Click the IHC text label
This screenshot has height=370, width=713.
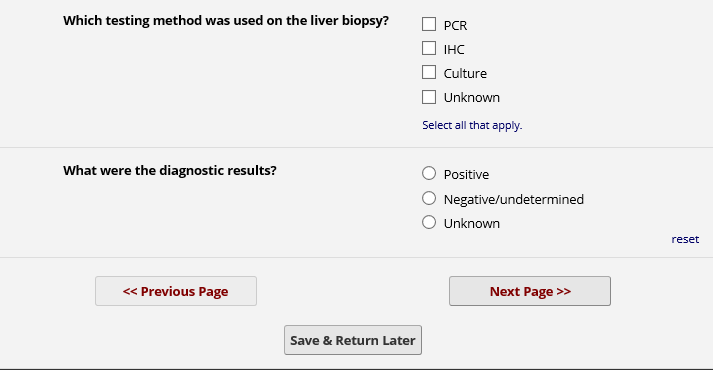pos(454,50)
